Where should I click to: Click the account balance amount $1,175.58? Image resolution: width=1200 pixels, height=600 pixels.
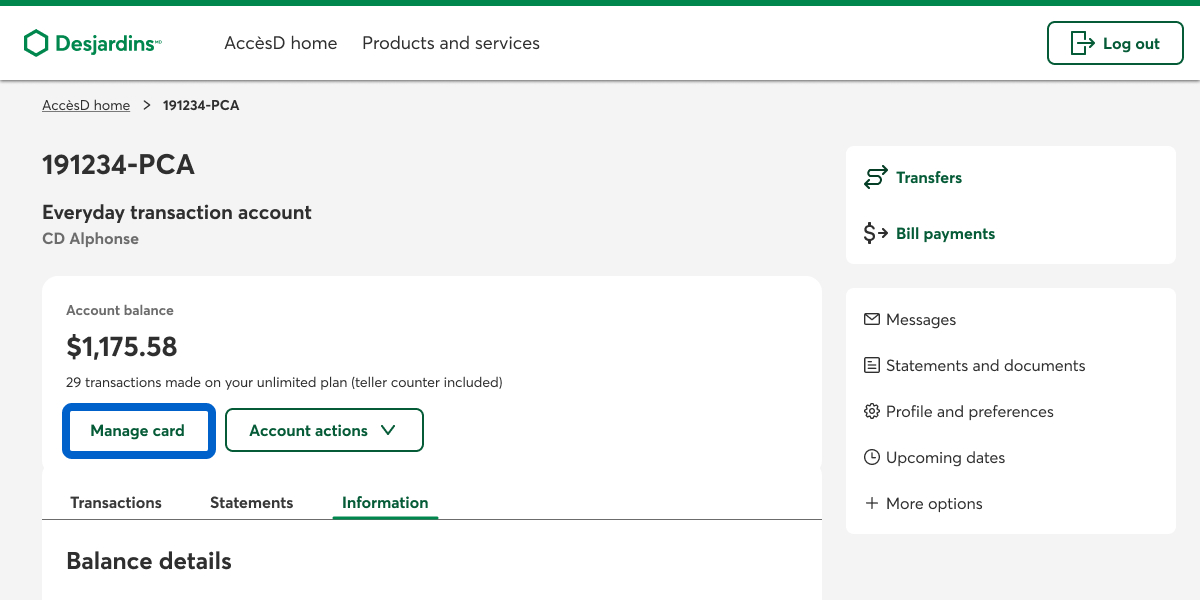pos(122,347)
